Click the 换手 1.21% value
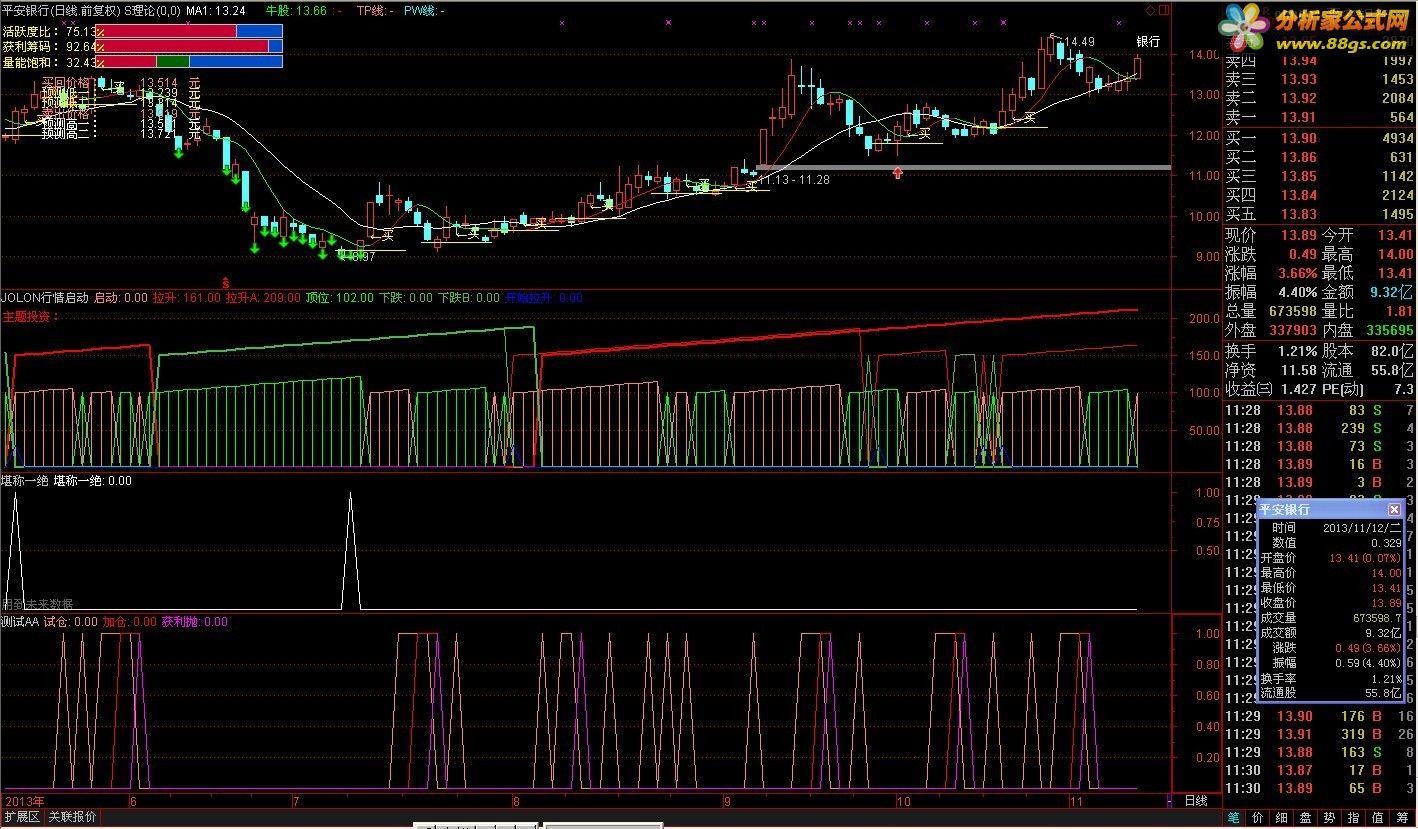Screen dimensions: 1418x829 pos(1297,352)
